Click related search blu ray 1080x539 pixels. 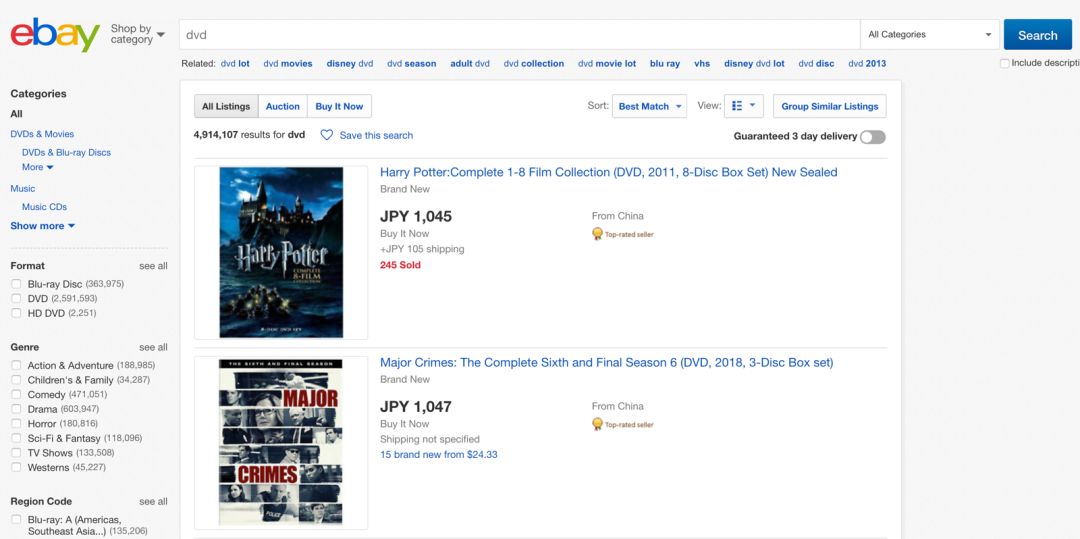click(665, 63)
